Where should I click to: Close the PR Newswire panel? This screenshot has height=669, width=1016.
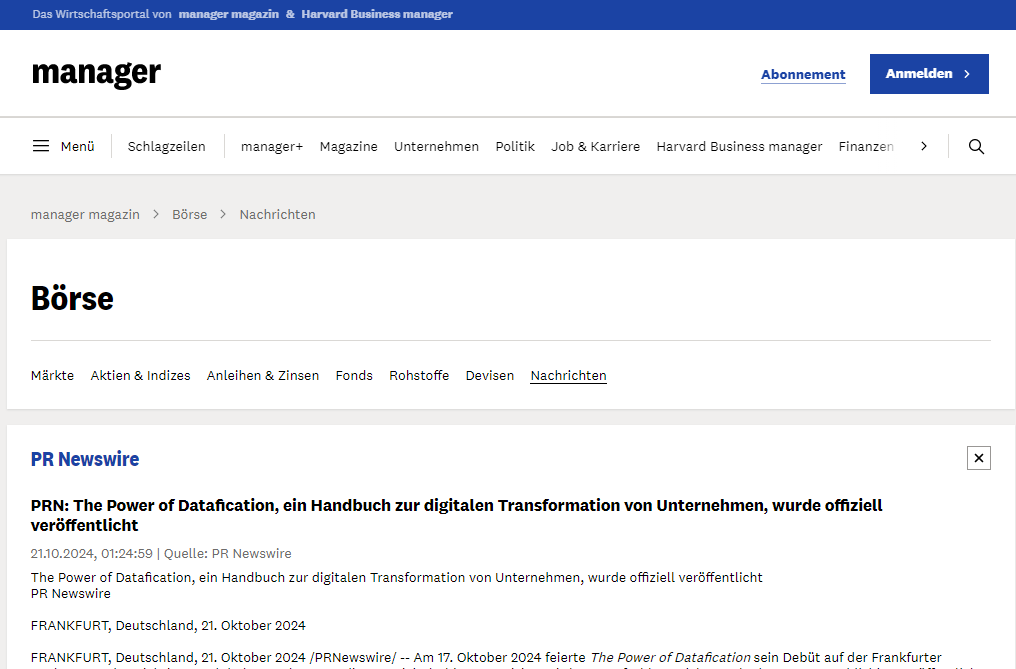tap(978, 458)
